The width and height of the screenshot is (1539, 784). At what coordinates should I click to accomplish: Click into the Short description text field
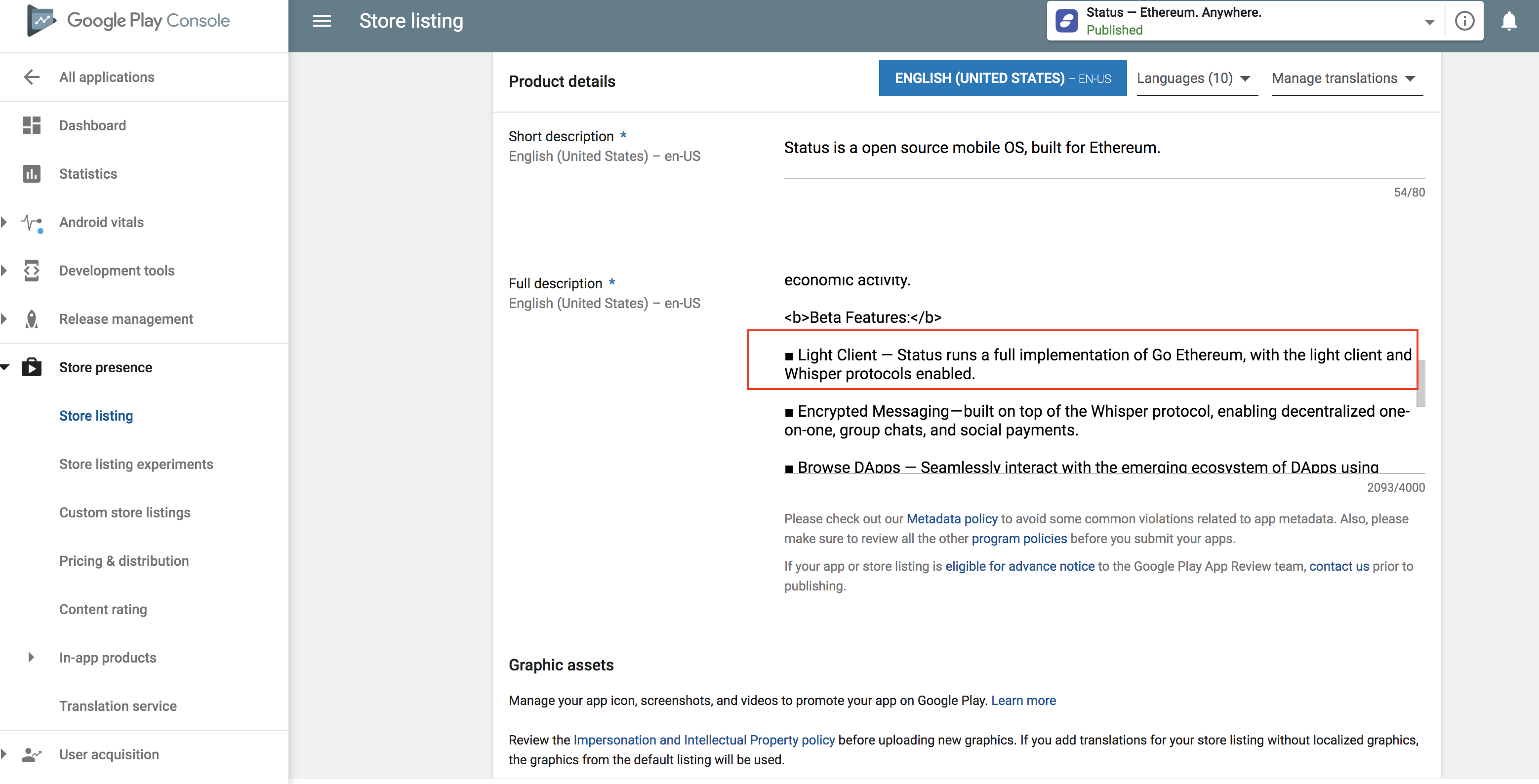pos(1103,148)
